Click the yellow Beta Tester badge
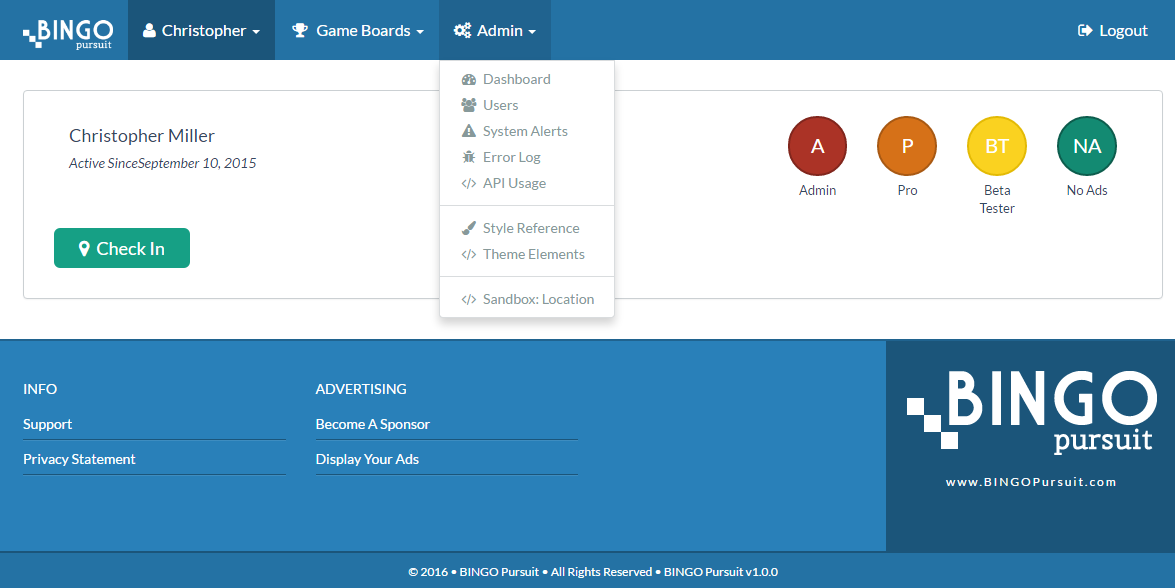Screen dimensions: 1175x588 coord(997,146)
